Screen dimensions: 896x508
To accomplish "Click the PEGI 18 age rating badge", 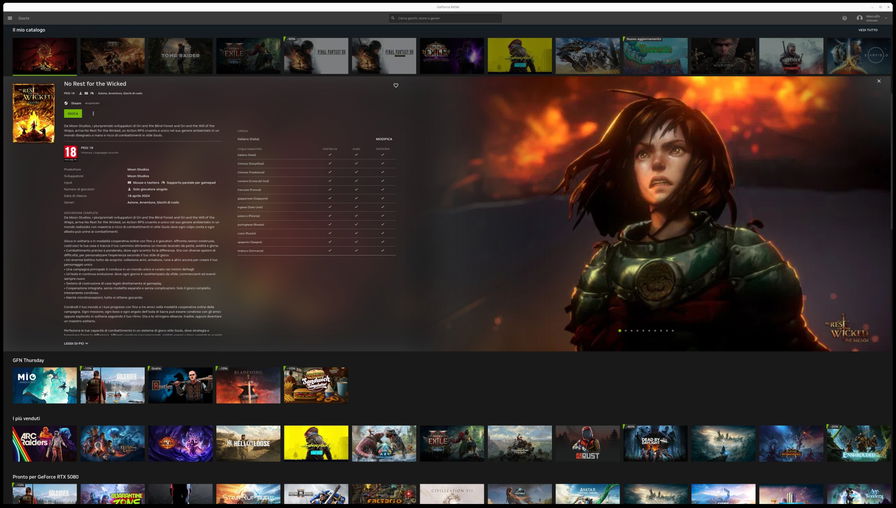I will click(x=70, y=152).
